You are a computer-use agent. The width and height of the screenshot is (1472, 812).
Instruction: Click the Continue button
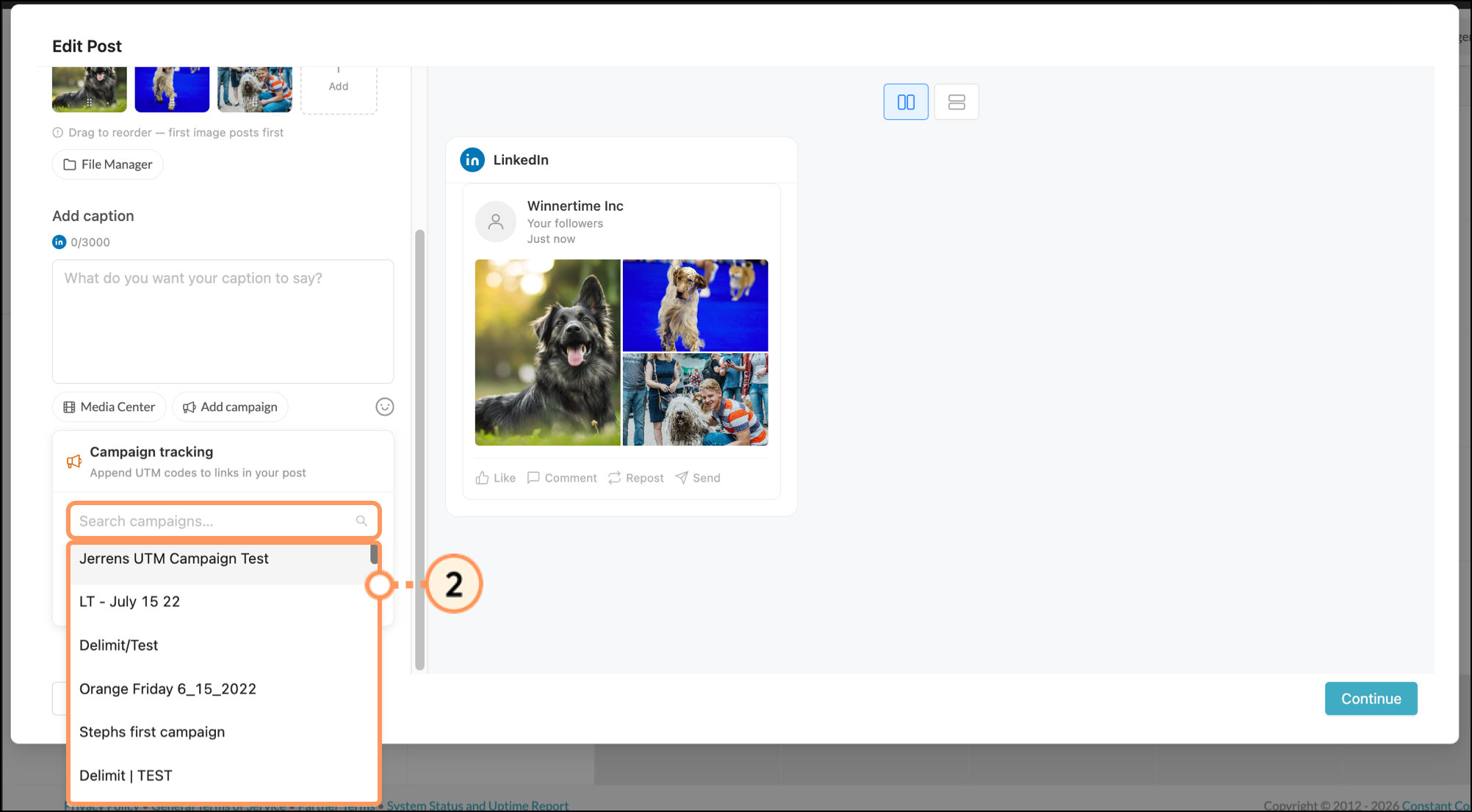pyautogui.click(x=1371, y=699)
